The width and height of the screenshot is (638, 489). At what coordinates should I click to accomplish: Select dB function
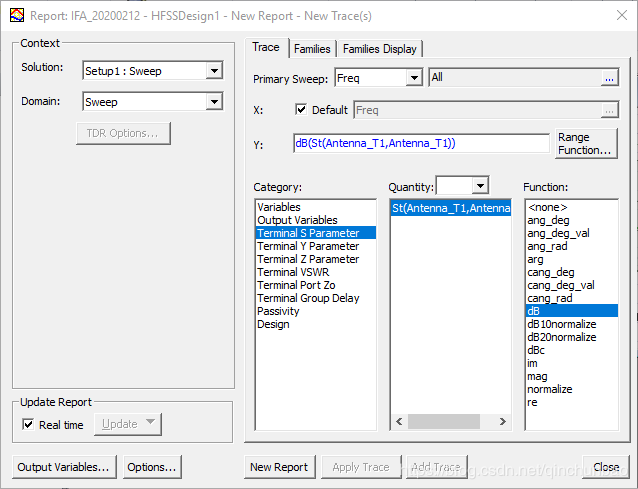click(572, 311)
